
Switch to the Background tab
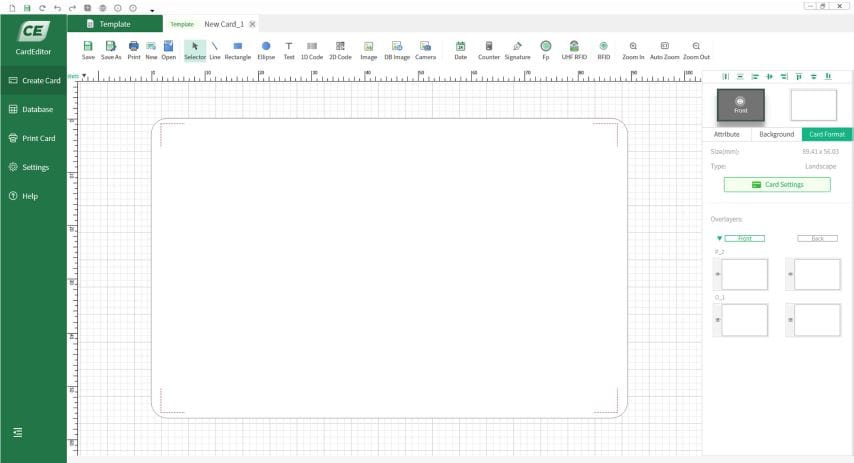777,134
